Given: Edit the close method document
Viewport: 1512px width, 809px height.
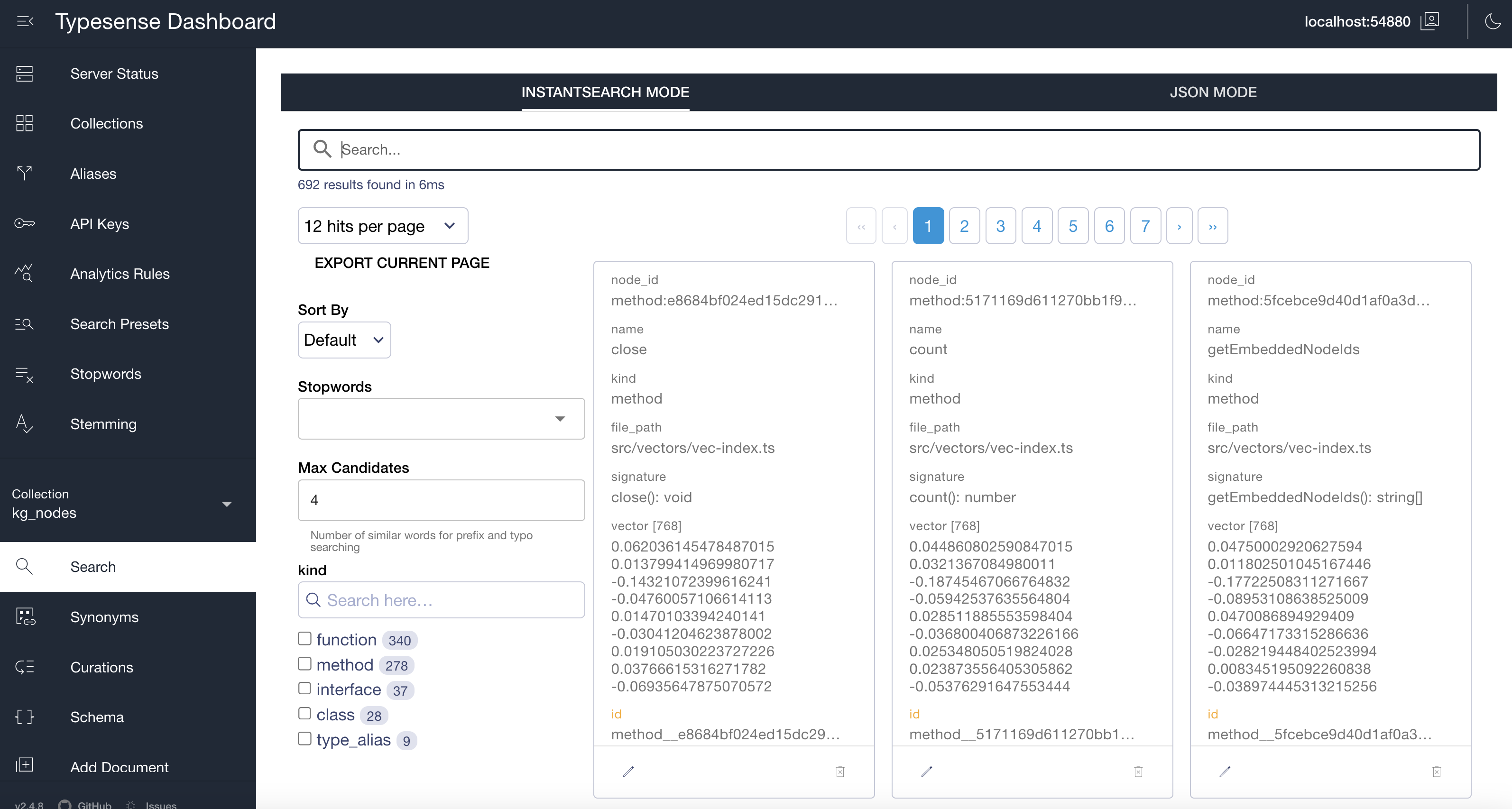Looking at the screenshot, I should coord(628,772).
